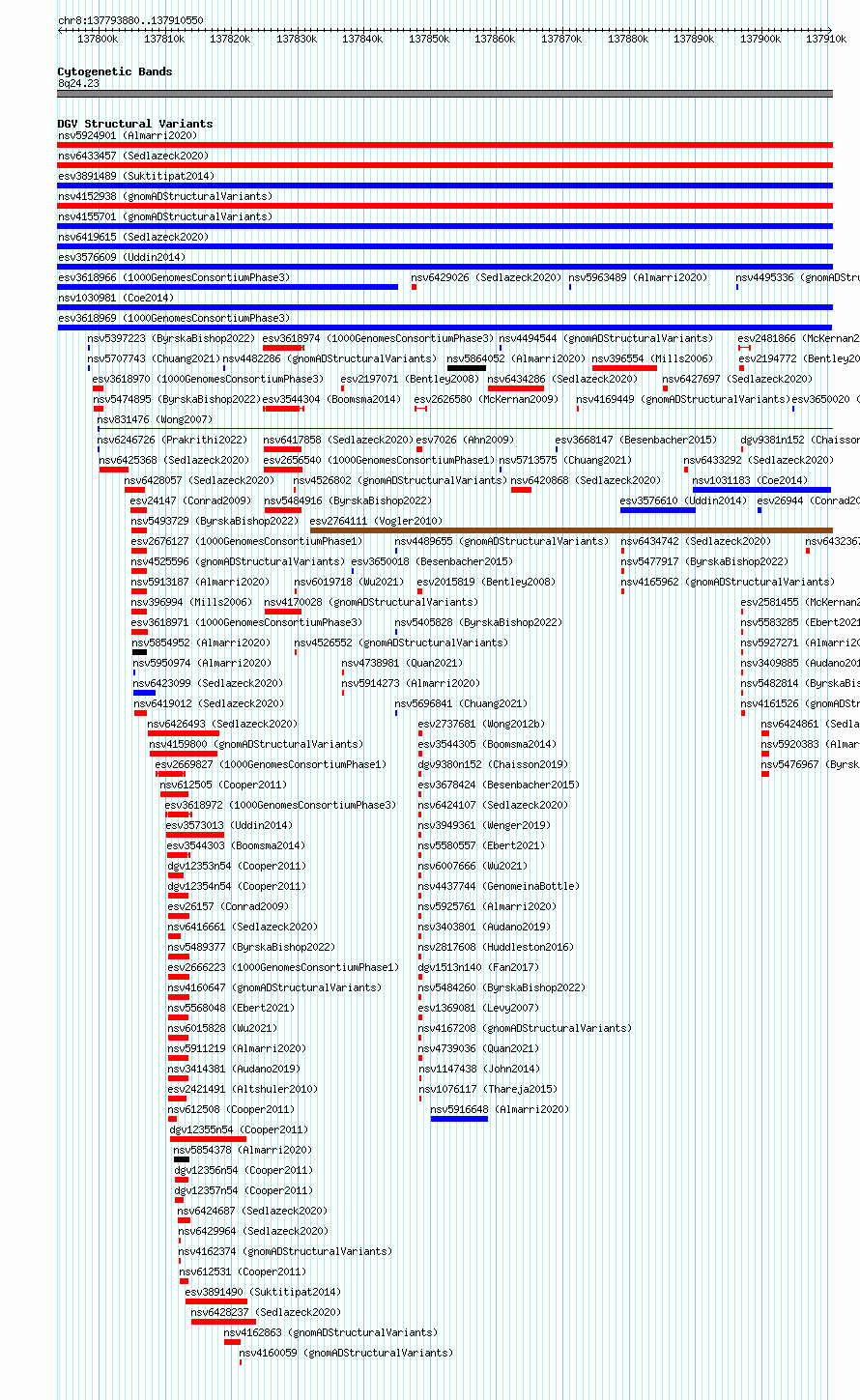The width and height of the screenshot is (860, 1400).
Task: Click the blue bar under nsv1031183 (Coe2014)
Action: pos(761,490)
